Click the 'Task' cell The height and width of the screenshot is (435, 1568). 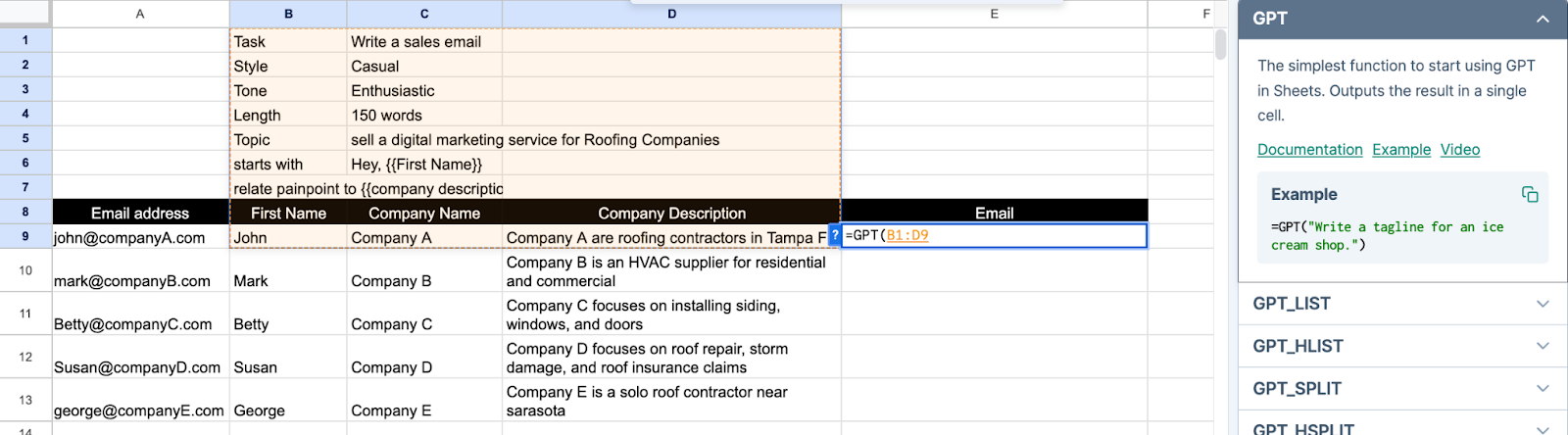point(288,41)
